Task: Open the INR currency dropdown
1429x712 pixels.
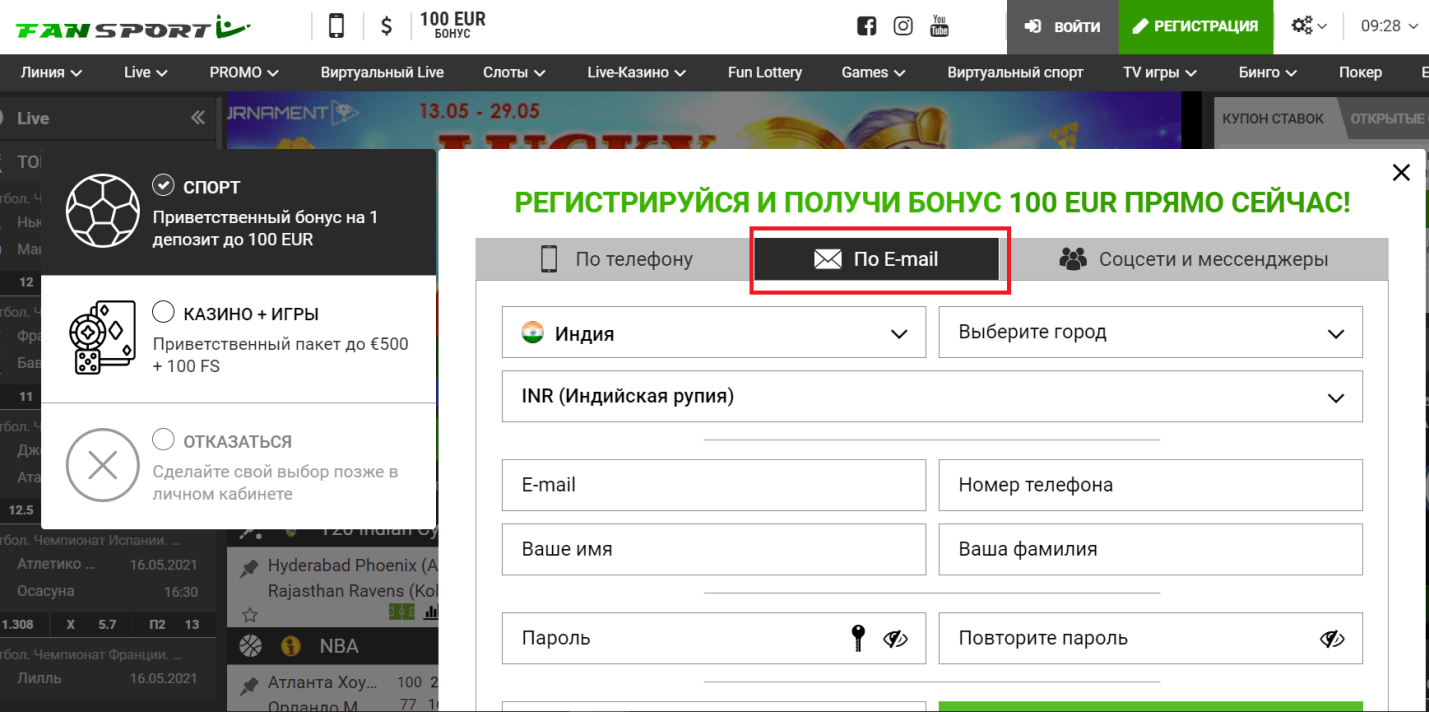Action: click(x=932, y=396)
